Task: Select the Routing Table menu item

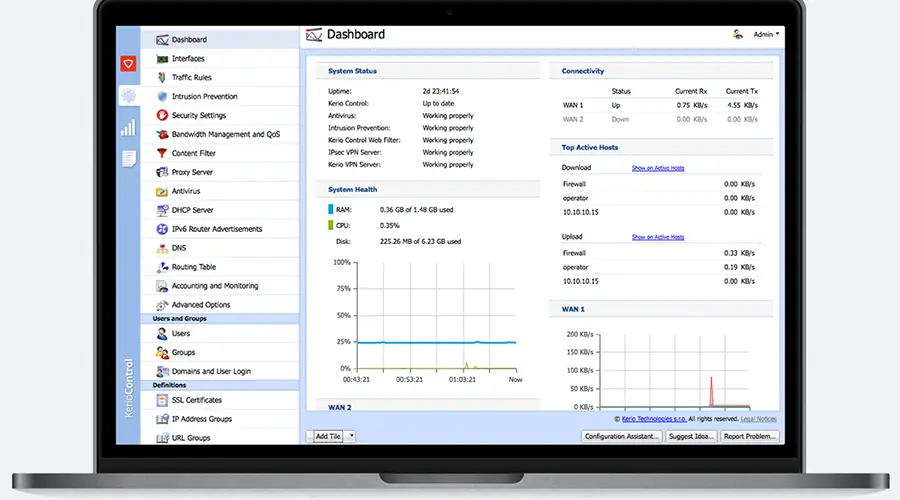Action: [220, 267]
